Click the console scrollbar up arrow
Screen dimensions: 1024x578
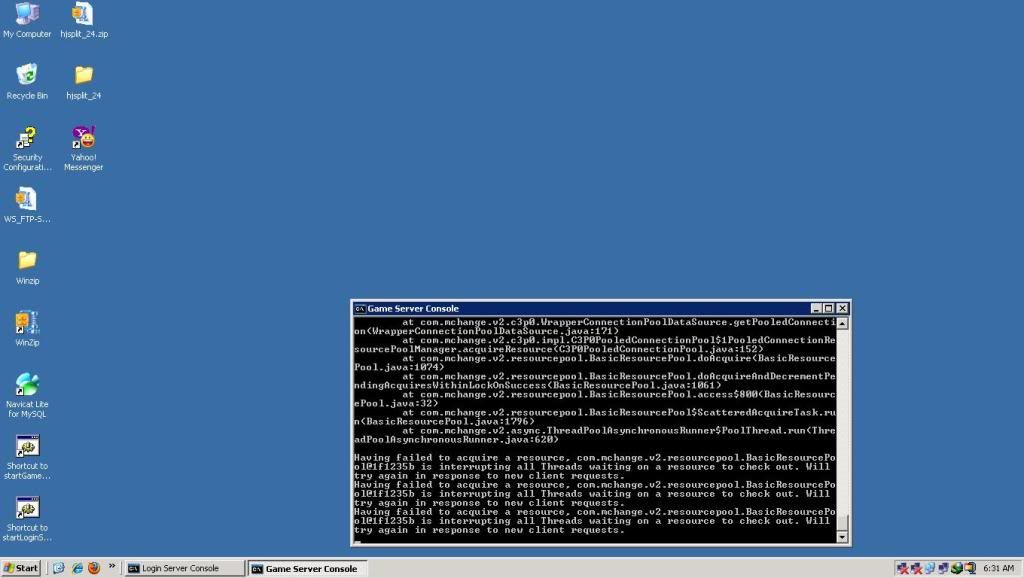click(842, 323)
